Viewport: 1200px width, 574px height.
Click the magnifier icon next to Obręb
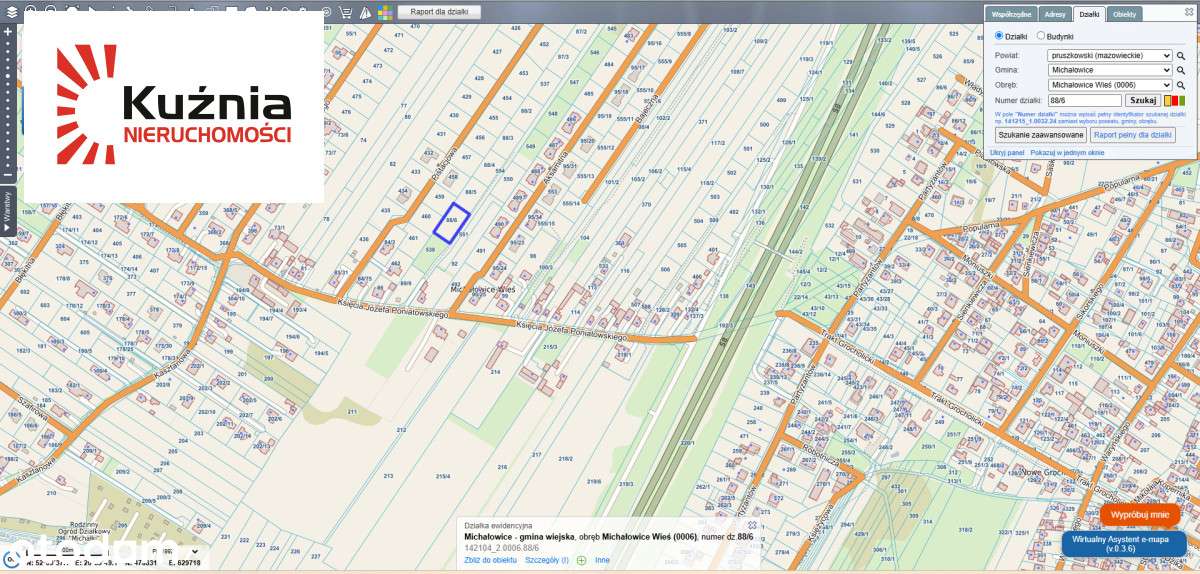click(1181, 85)
